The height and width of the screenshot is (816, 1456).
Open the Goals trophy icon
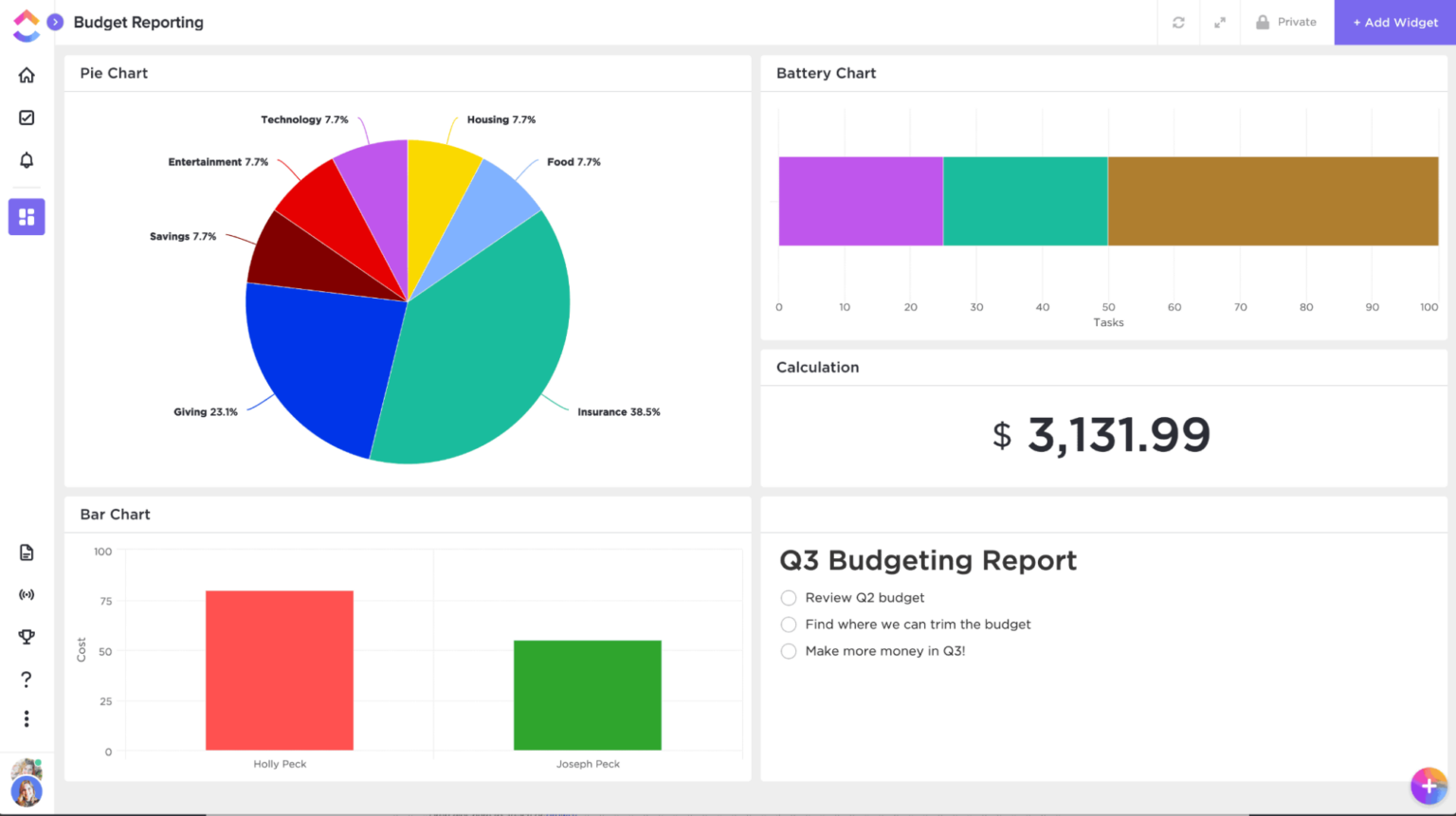pyautogui.click(x=27, y=636)
